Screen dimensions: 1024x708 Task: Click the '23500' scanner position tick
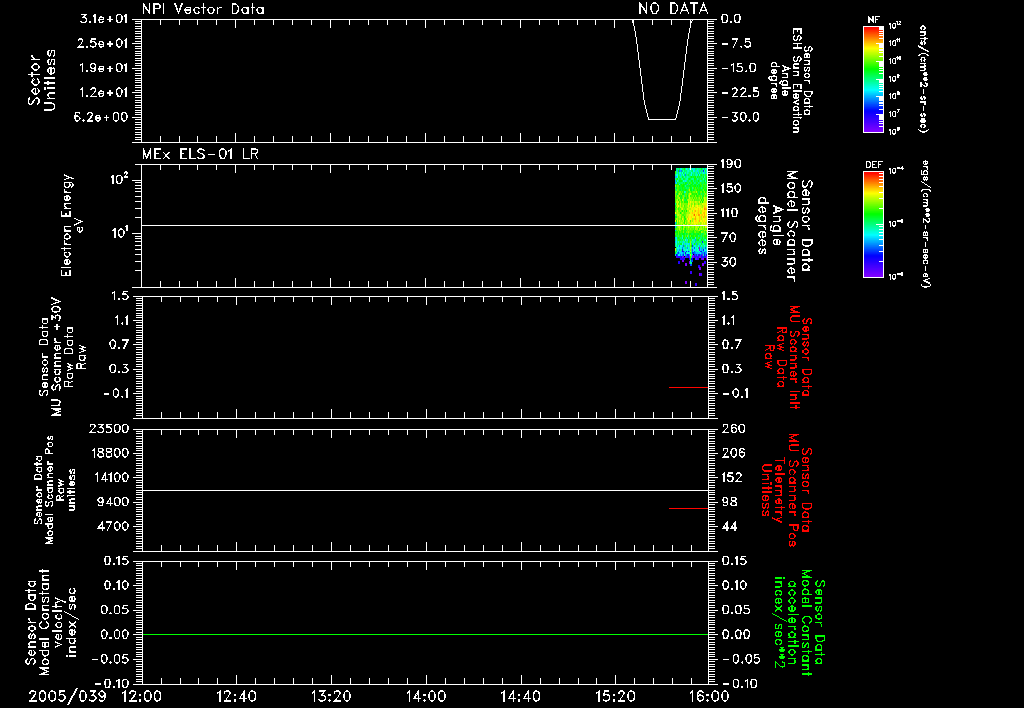pyautogui.click(x=108, y=428)
